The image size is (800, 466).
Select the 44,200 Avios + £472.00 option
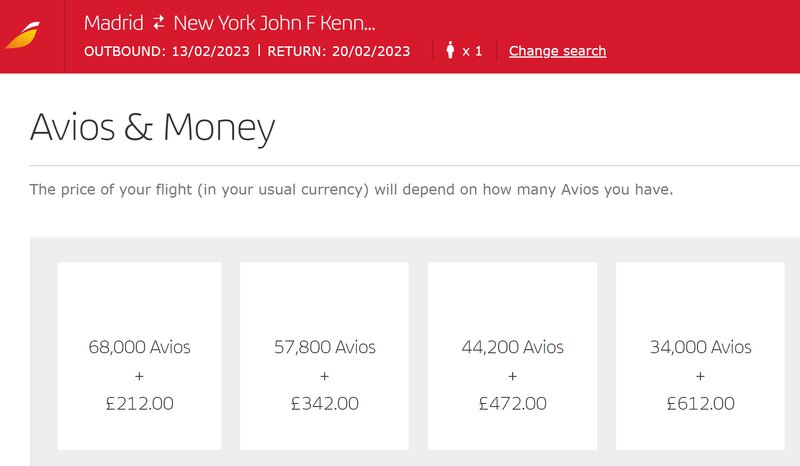[512, 356]
